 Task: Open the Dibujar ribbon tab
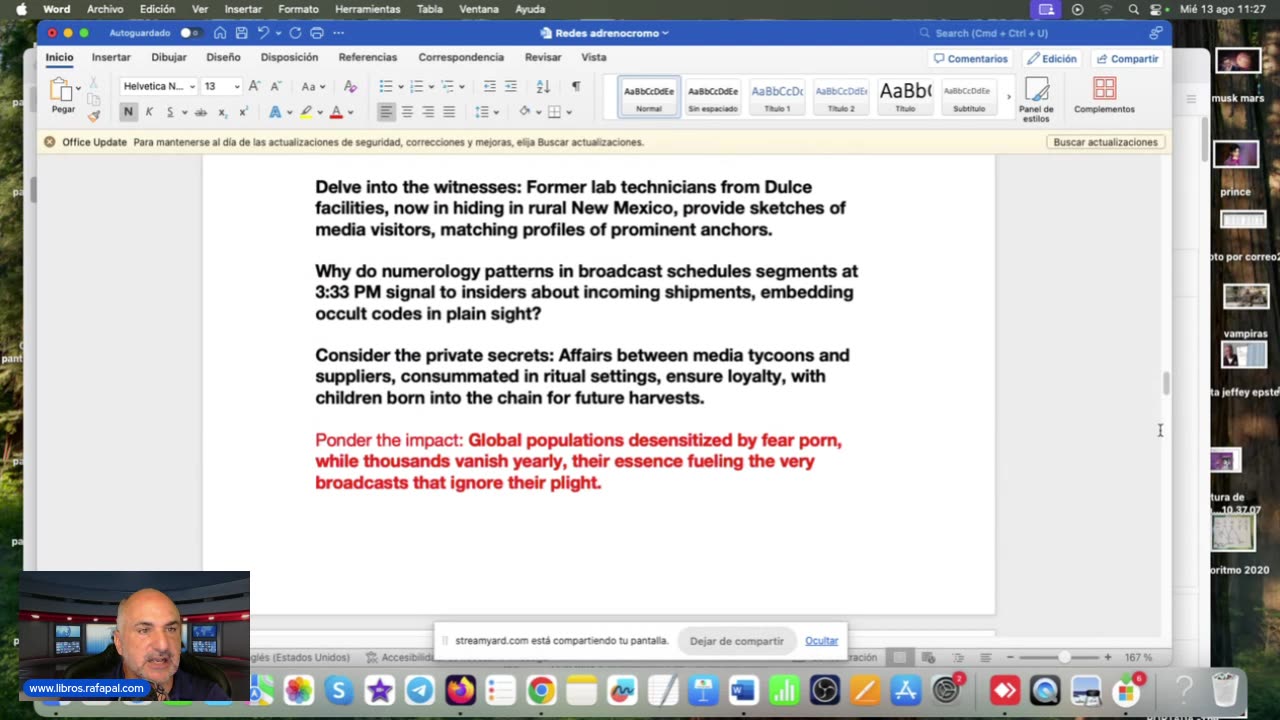tap(169, 57)
